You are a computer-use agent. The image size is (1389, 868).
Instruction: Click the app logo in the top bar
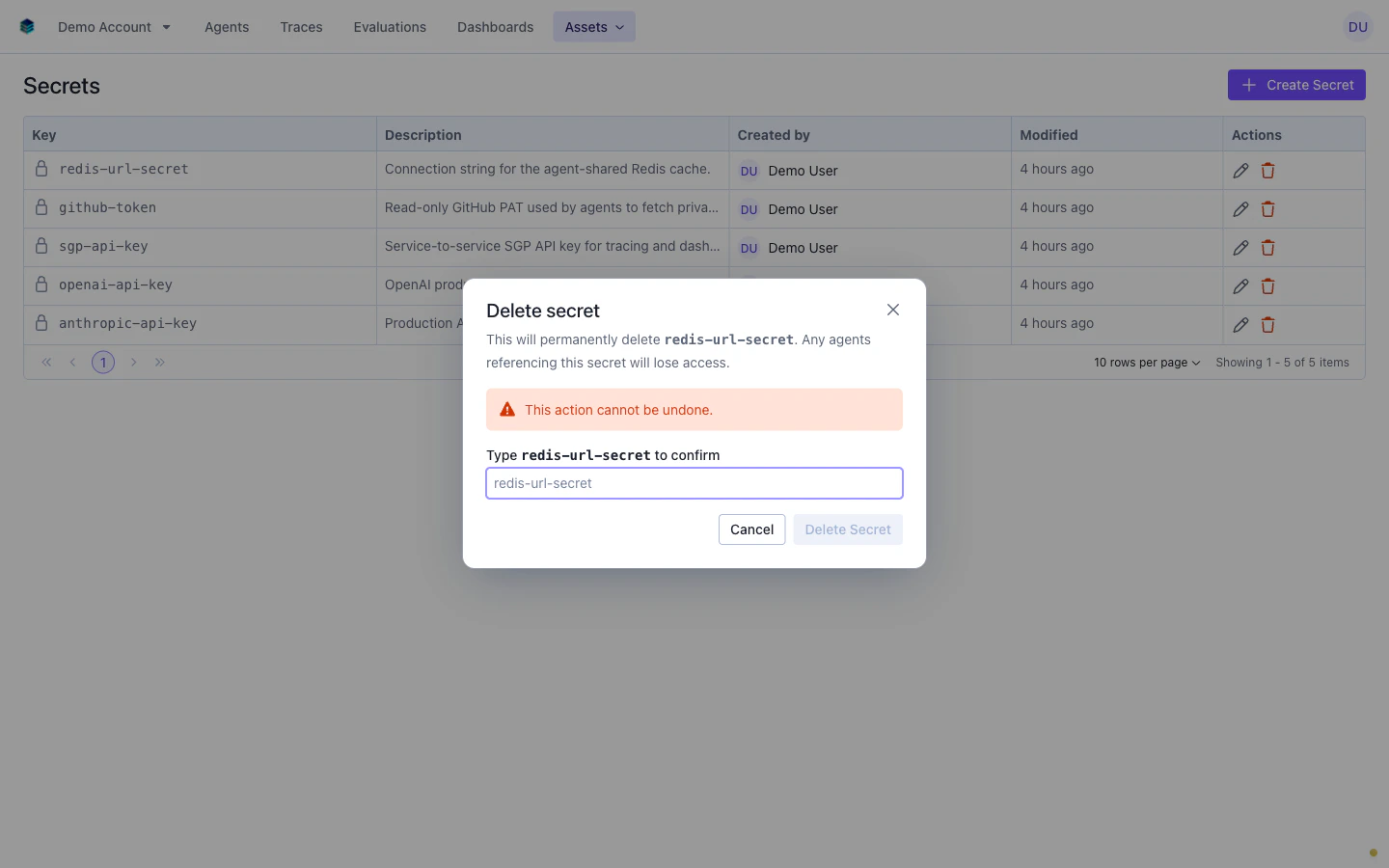27,27
